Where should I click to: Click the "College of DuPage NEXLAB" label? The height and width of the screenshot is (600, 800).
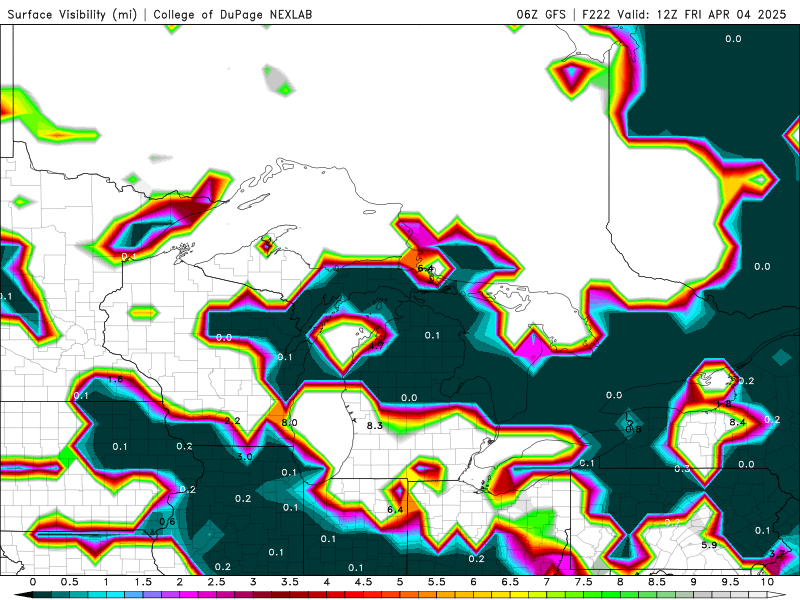coord(233,14)
